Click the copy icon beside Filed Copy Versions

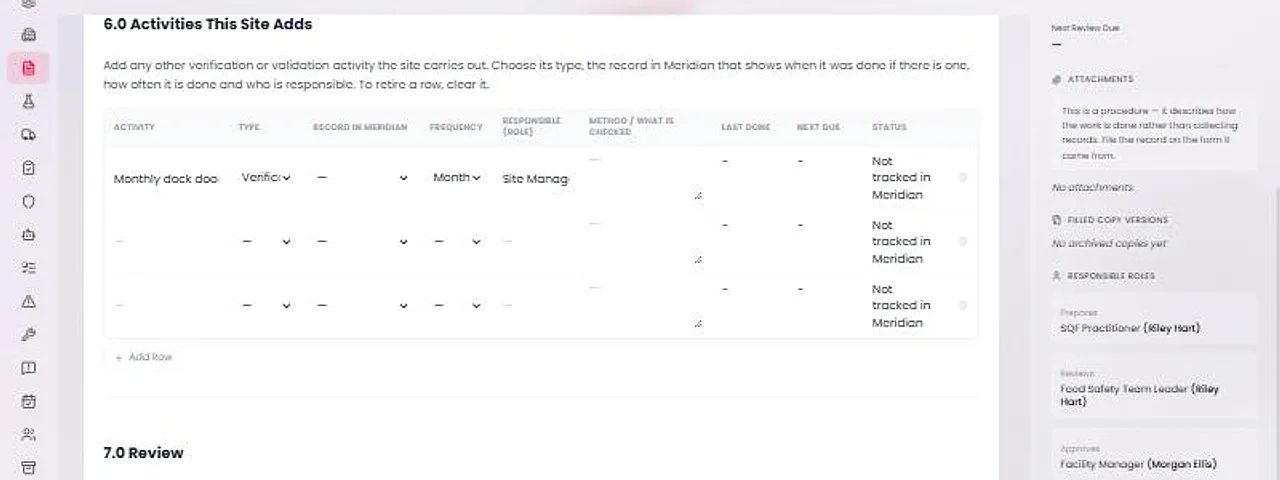point(1056,219)
